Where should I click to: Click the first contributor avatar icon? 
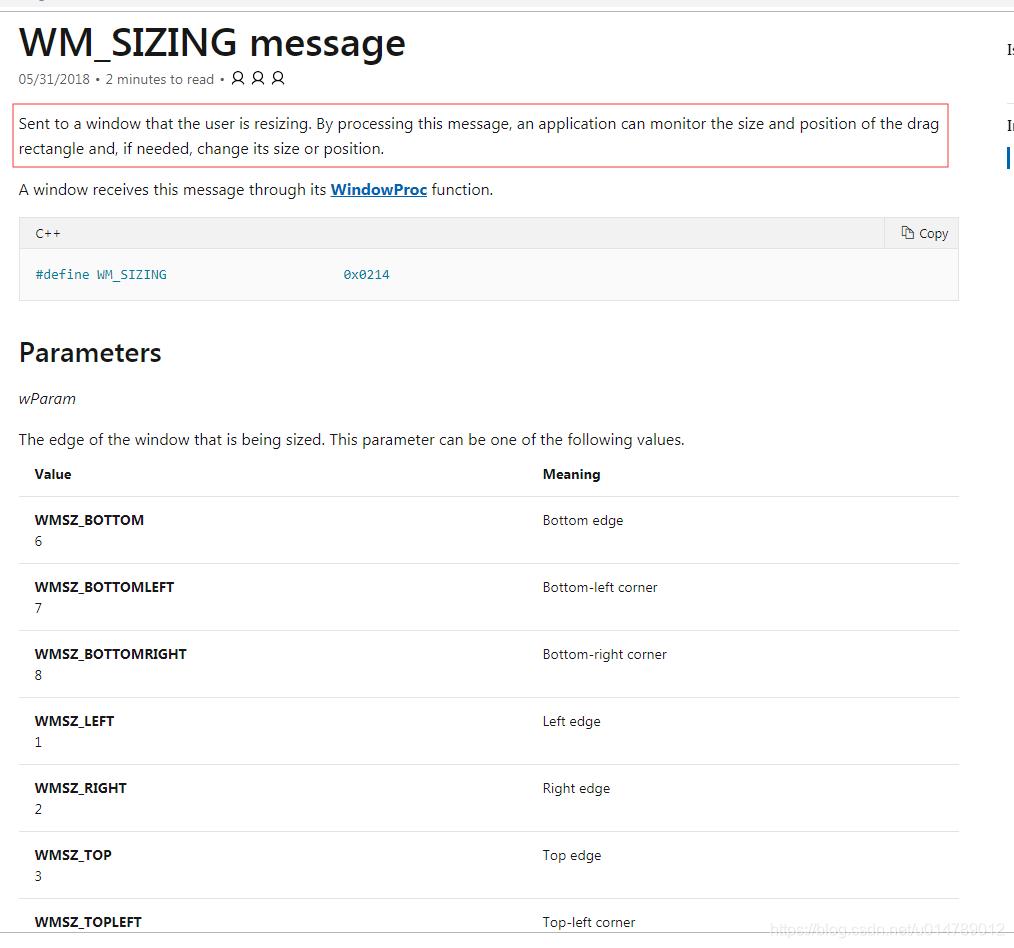point(237,77)
